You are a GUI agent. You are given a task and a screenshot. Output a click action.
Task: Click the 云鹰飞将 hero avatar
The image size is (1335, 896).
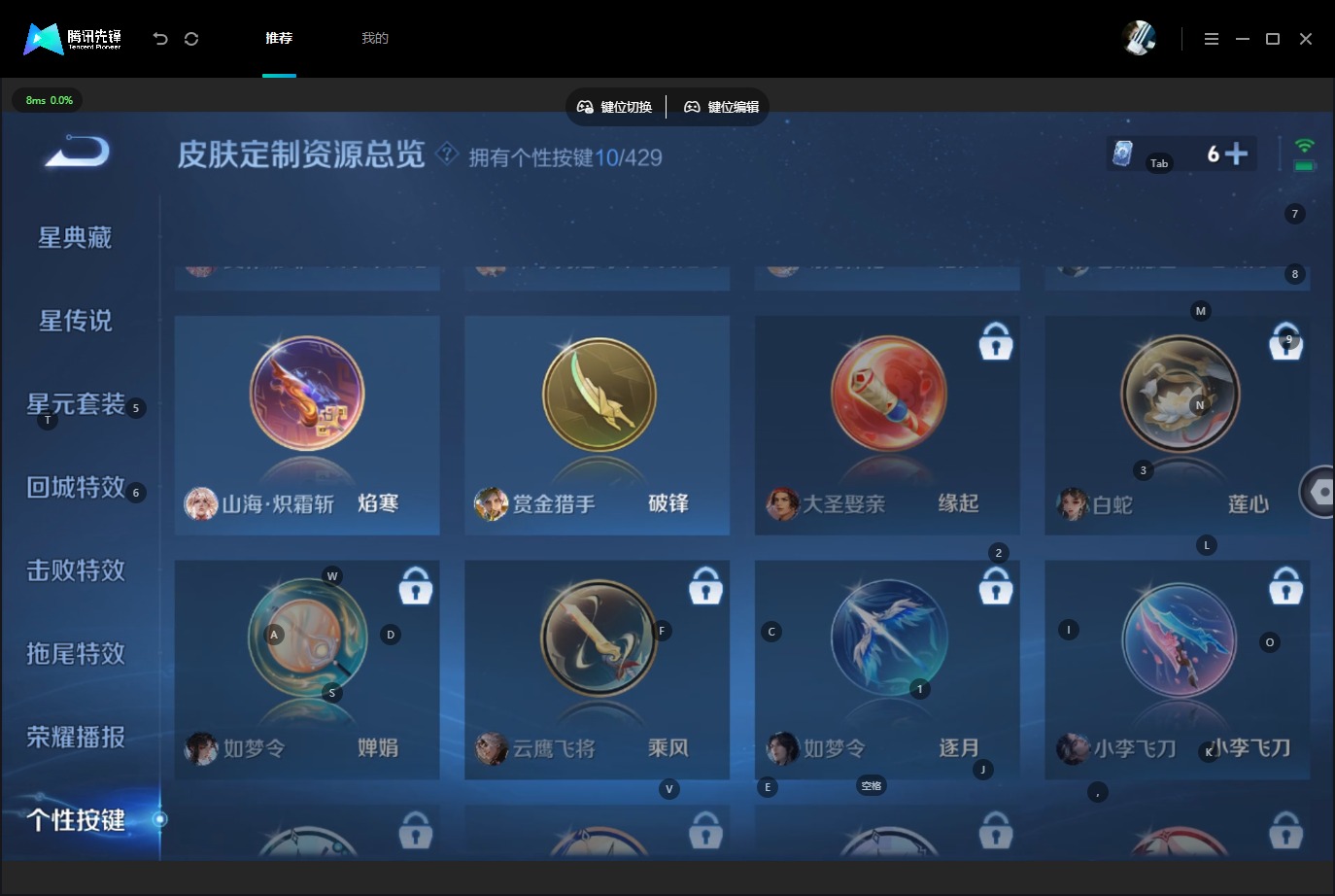(492, 748)
